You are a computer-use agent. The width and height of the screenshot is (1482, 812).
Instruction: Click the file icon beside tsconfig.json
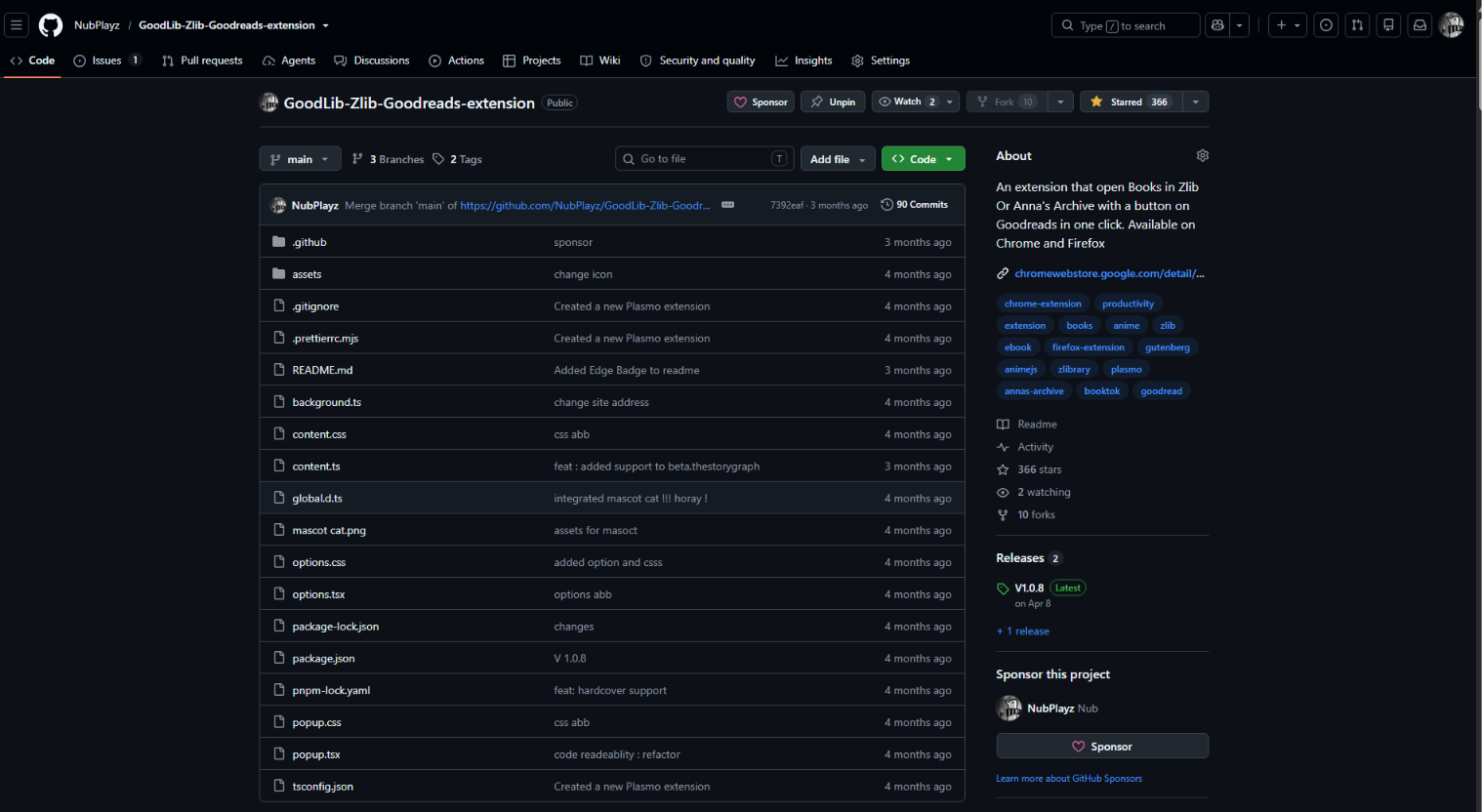[279, 787]
